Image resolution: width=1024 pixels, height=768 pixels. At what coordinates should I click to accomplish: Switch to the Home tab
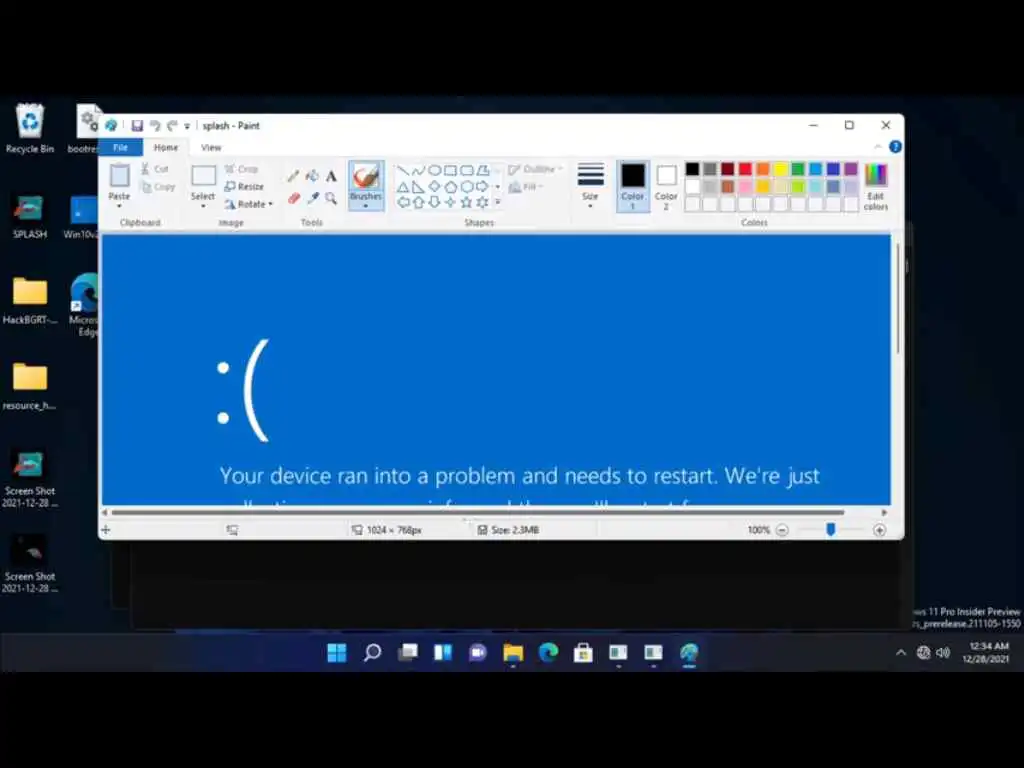coord(166,148)
